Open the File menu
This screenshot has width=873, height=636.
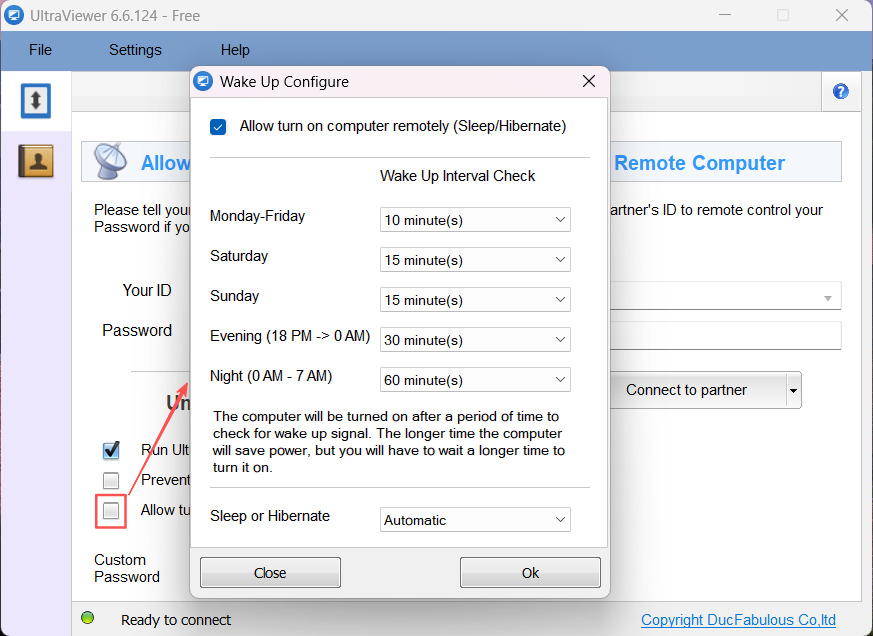[x=40, y=50]
